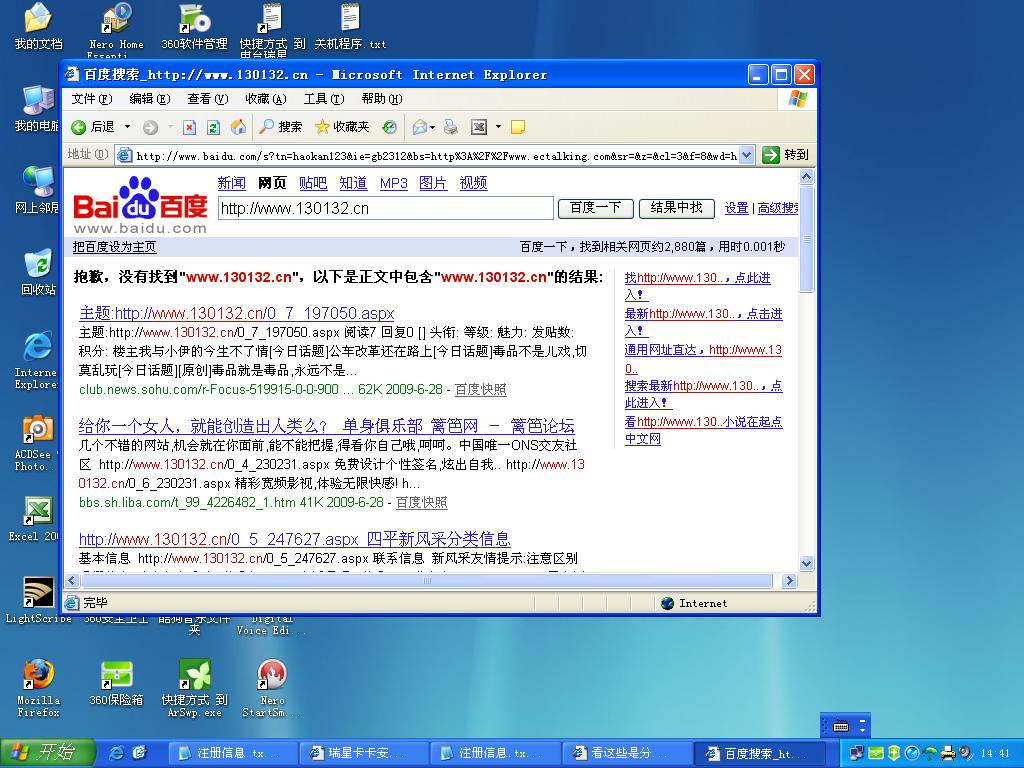
Task: Select the ACDSee Photo desktop icon
Action: (x=36, y=443)
